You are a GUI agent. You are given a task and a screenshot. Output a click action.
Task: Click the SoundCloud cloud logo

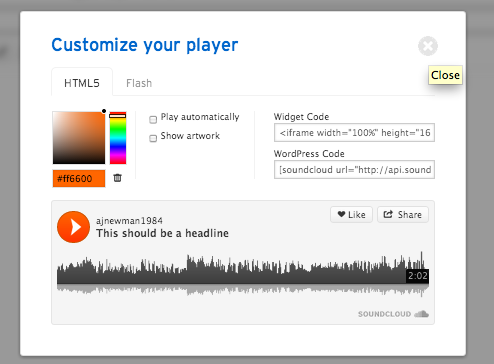click(x=421, y=314)
